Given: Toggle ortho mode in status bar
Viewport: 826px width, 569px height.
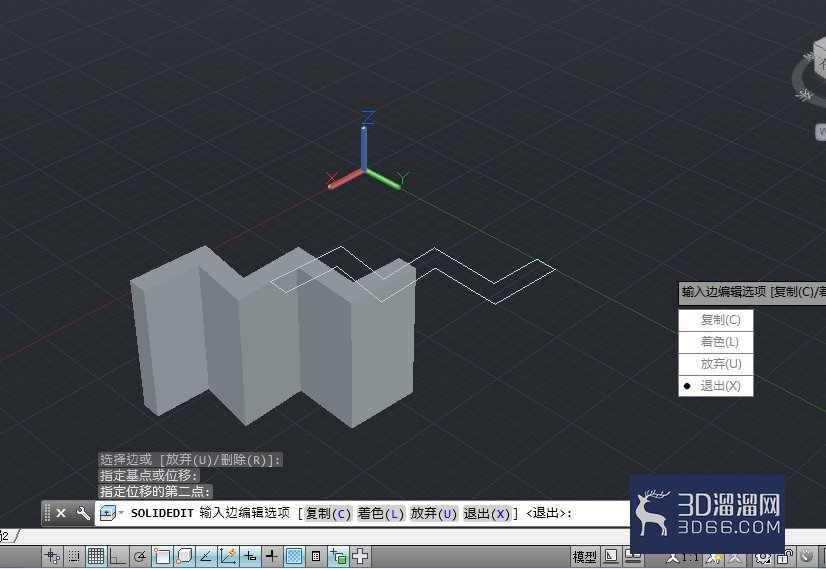Looking at the screenshot, I should pos(118,556).
